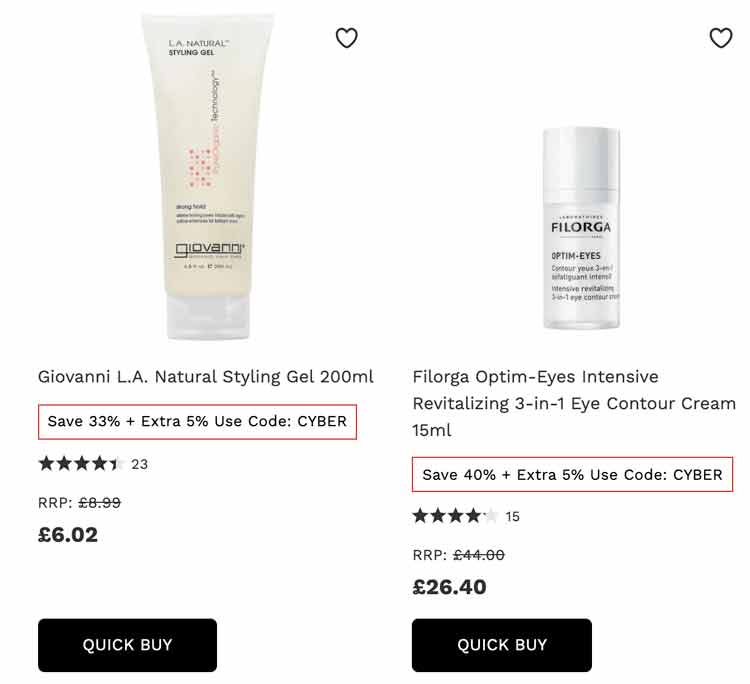Click the Save 40% CYBER offer badge

pos(572,474)
